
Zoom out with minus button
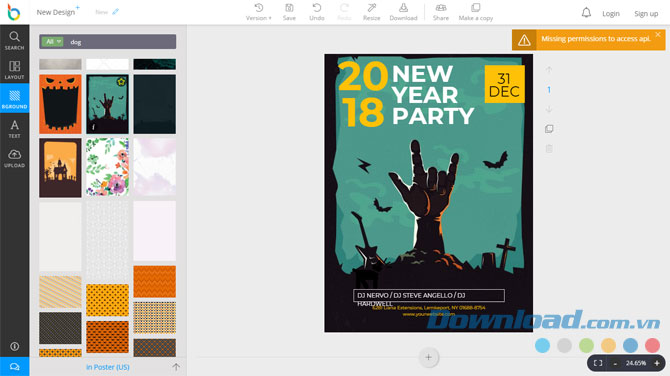[615, 364]
